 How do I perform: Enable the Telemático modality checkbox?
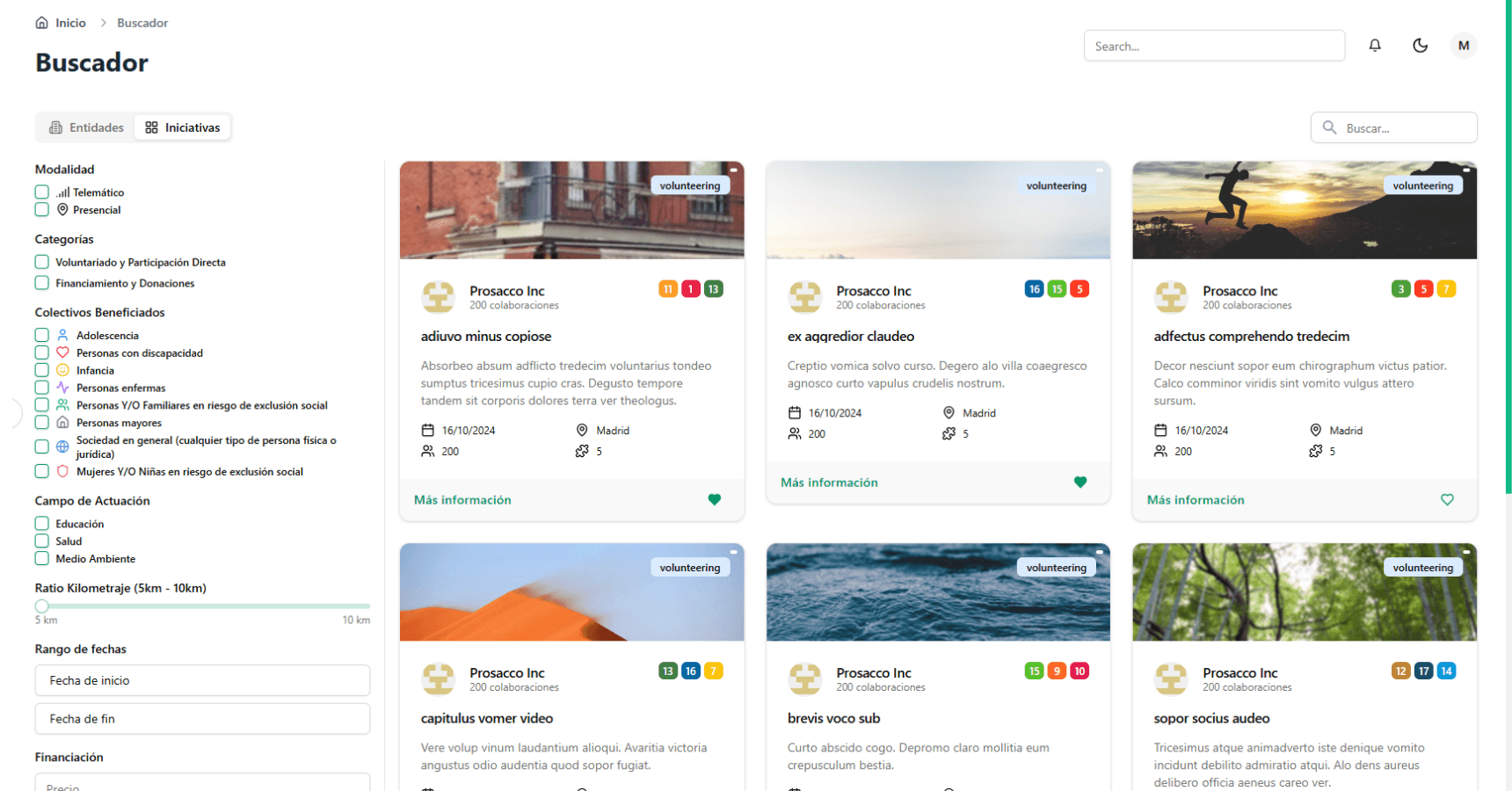42,192
